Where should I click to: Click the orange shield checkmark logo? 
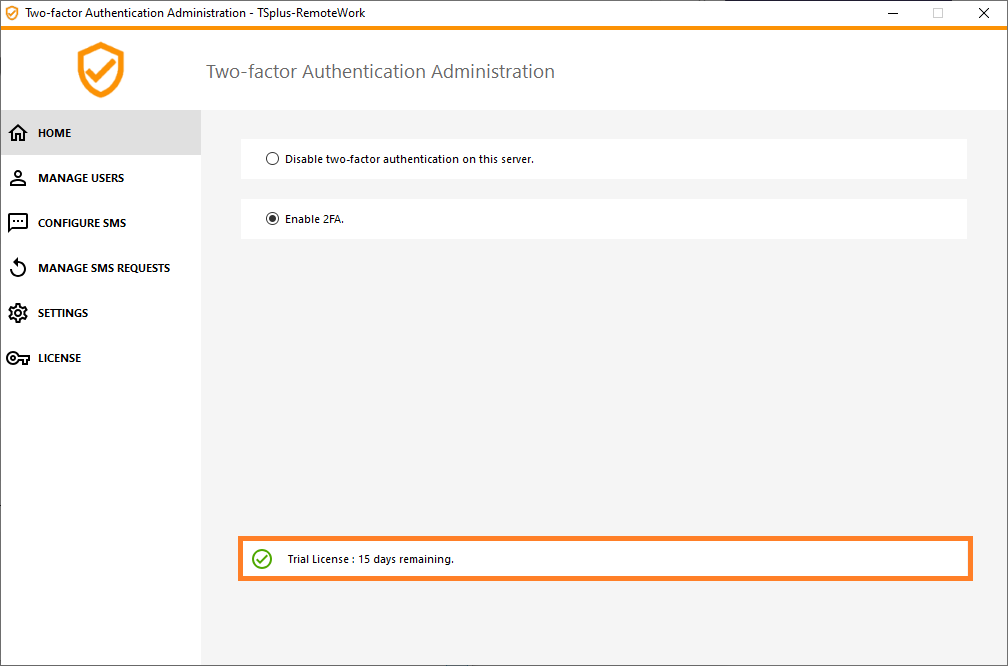click(100, 70)
